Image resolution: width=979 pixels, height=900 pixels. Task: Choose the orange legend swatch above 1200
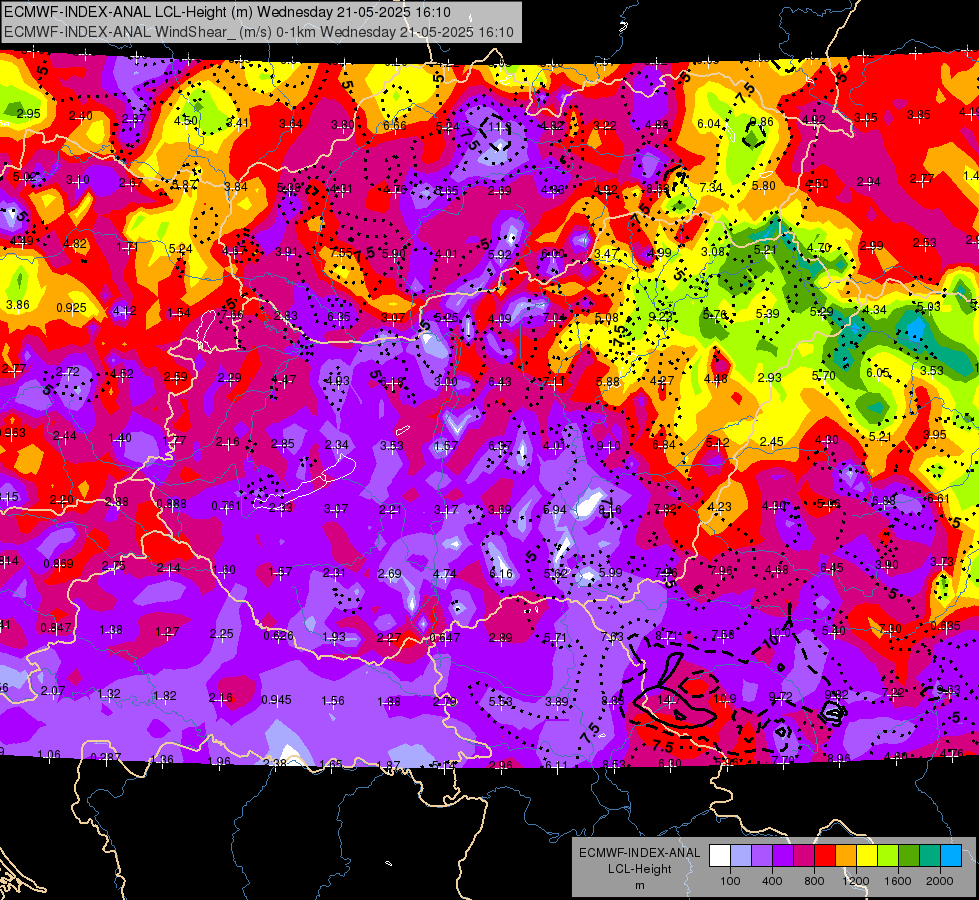(x=846, y=856)
